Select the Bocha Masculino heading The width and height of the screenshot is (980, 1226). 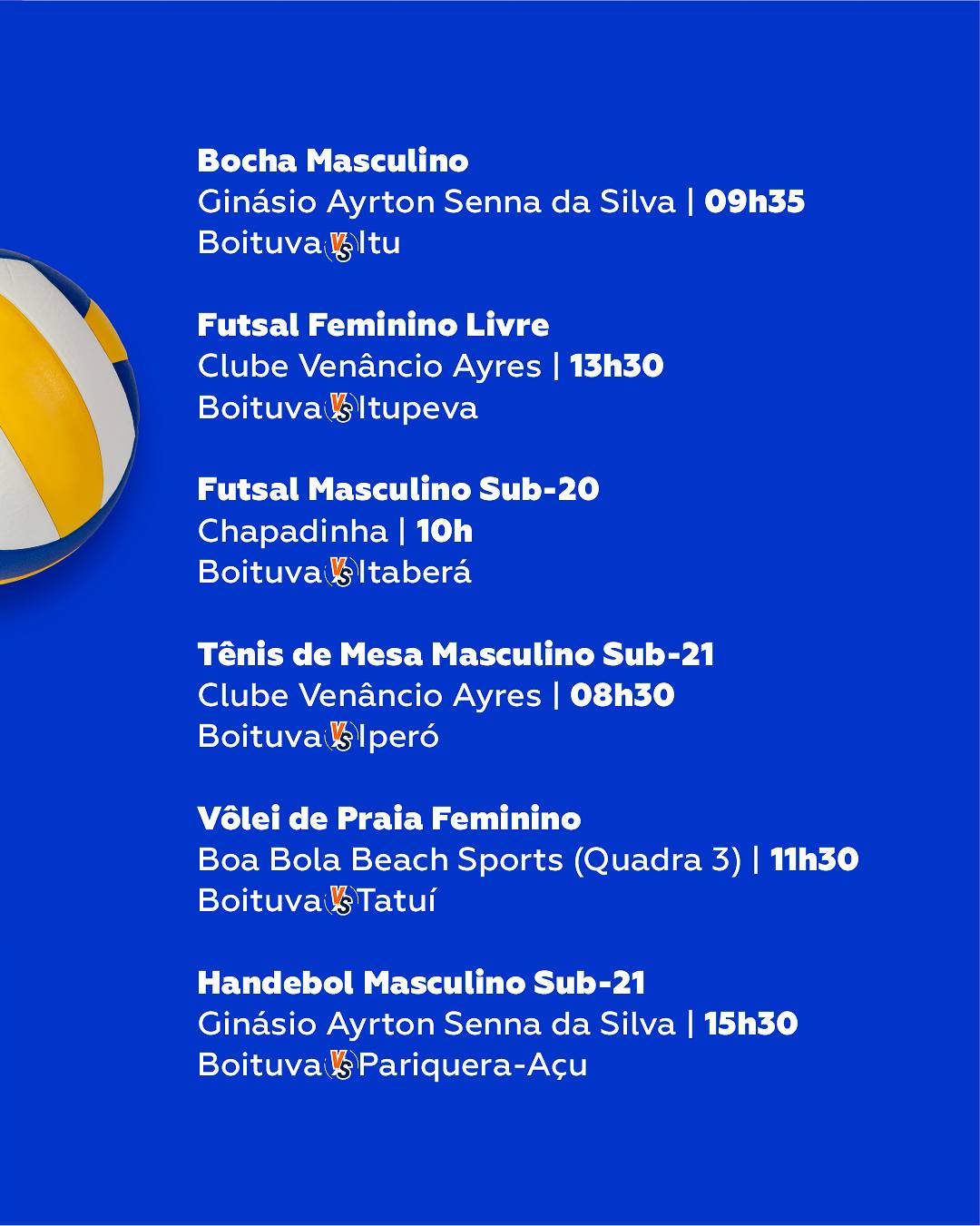coord(333,161)
